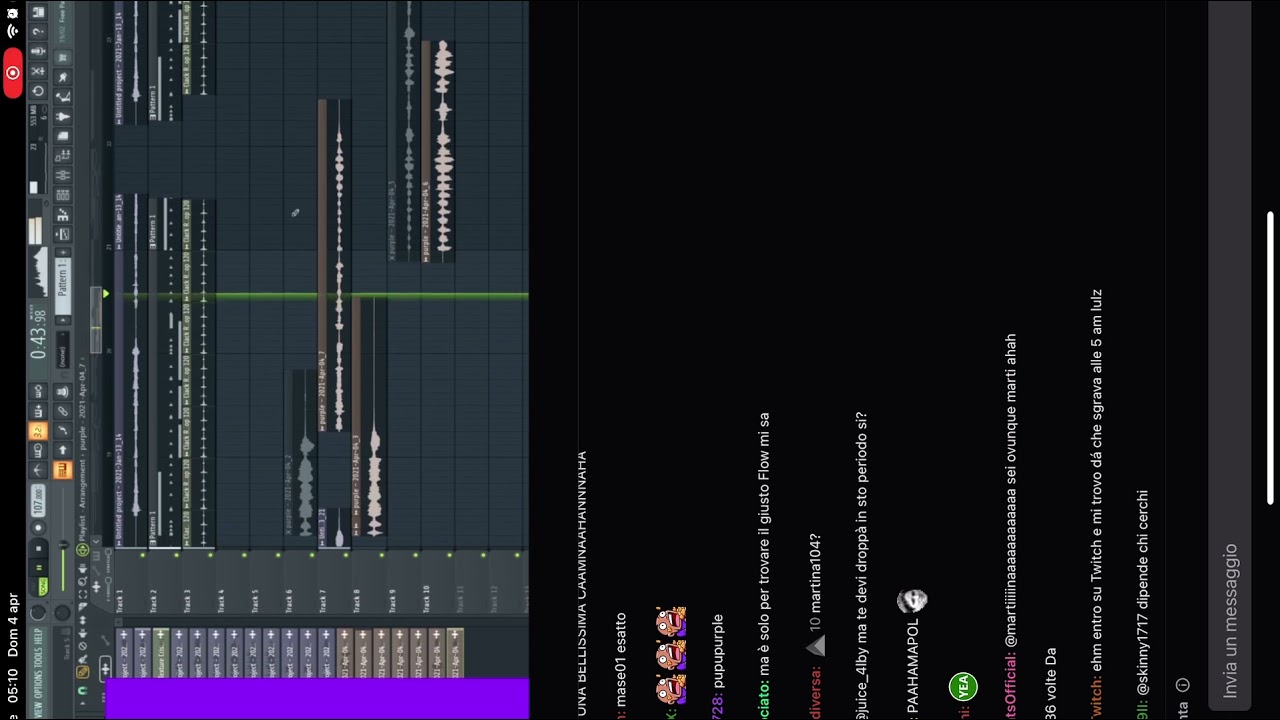Tap the grey cheer bits icon in chat
This screenshot has width=1280, height=720.
(816, 647)
